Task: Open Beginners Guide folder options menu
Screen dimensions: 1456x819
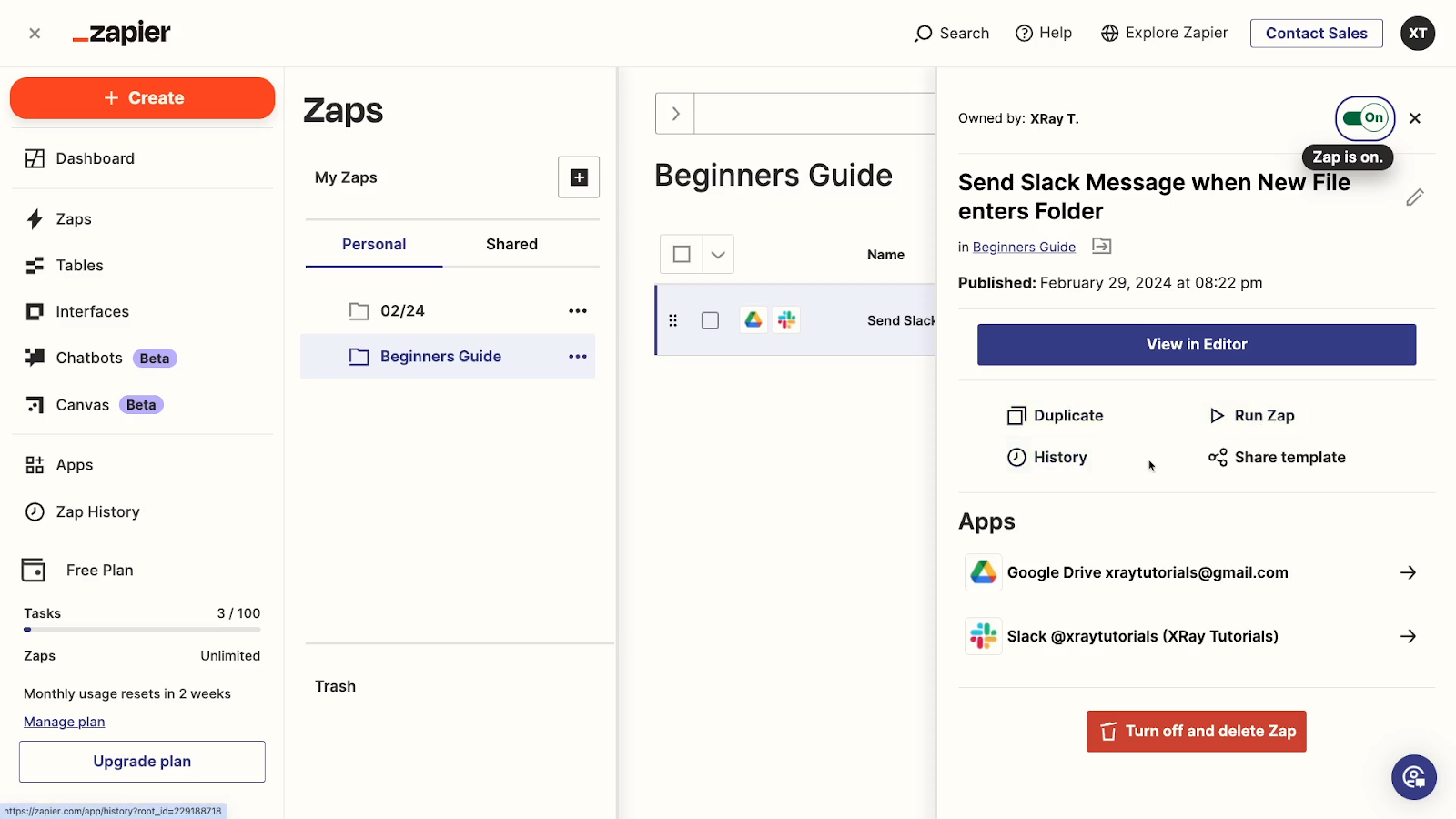Action: point(578,357)
